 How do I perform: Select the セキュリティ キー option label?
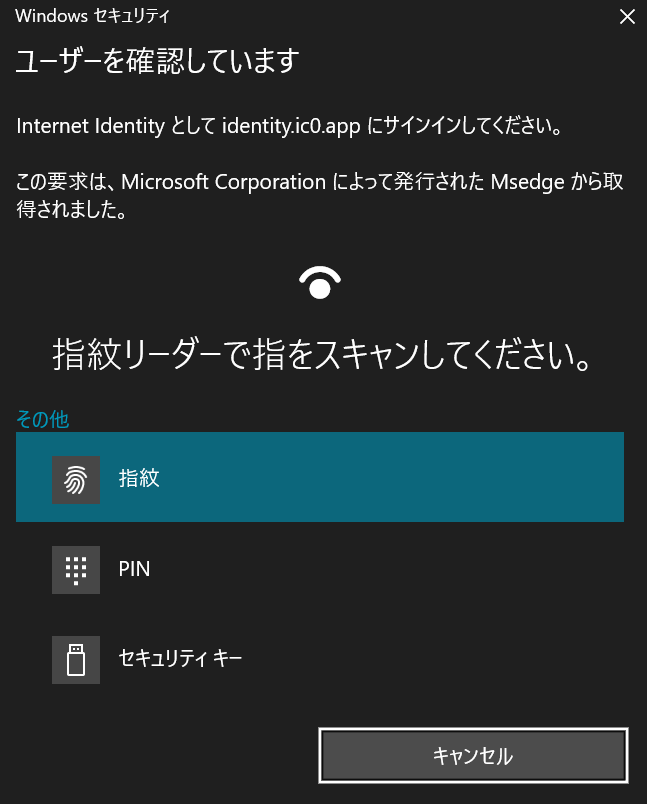coord(180,658)
